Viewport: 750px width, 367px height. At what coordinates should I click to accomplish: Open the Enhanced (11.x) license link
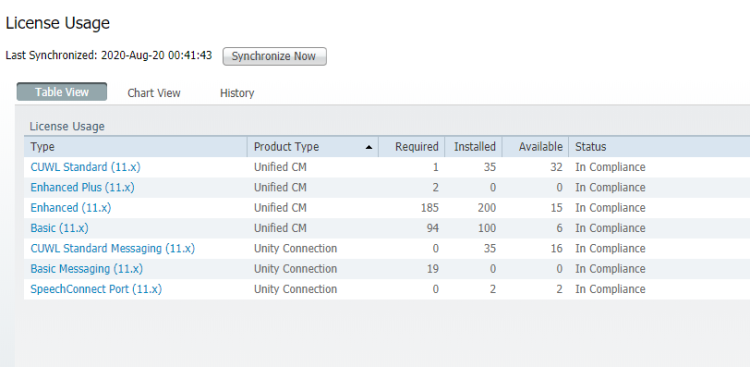pos(70,208)
